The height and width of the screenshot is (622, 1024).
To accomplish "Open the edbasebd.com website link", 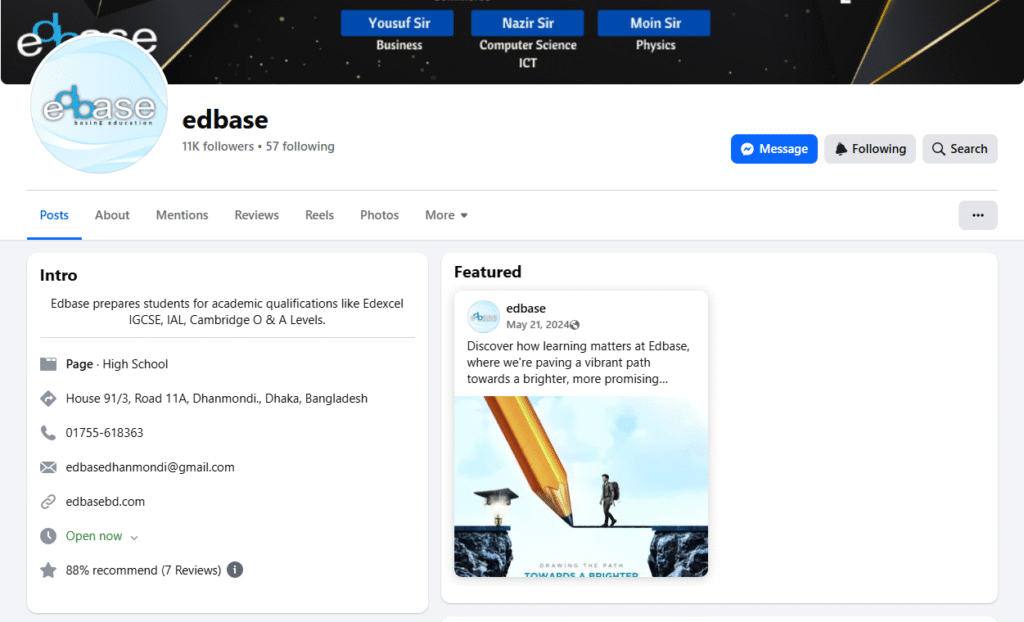I will point(105,502).
